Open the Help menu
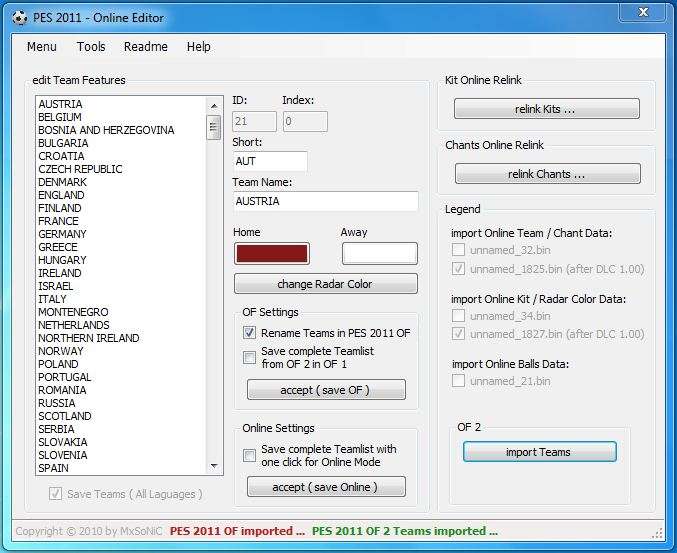This screenshot has height=553, width=677. point(199,47)
